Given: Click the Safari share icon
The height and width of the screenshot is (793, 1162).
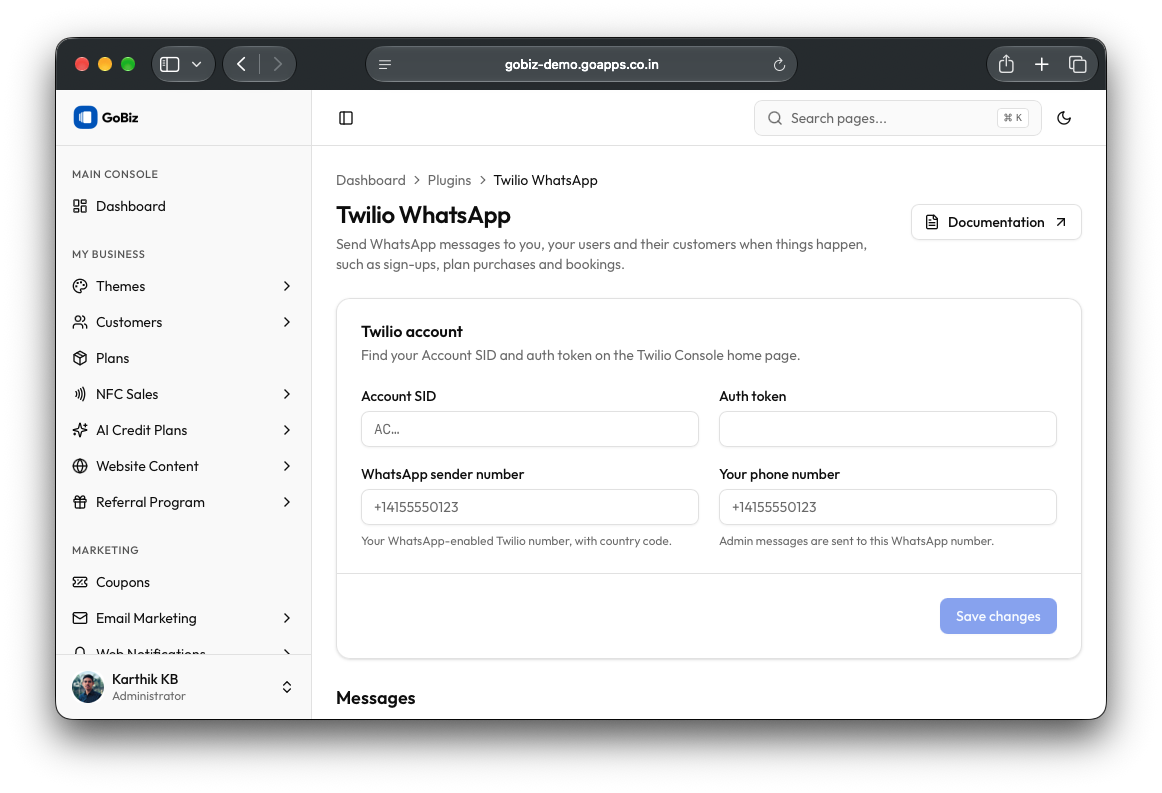Looking at the screenshot, I should (1006, 64).
